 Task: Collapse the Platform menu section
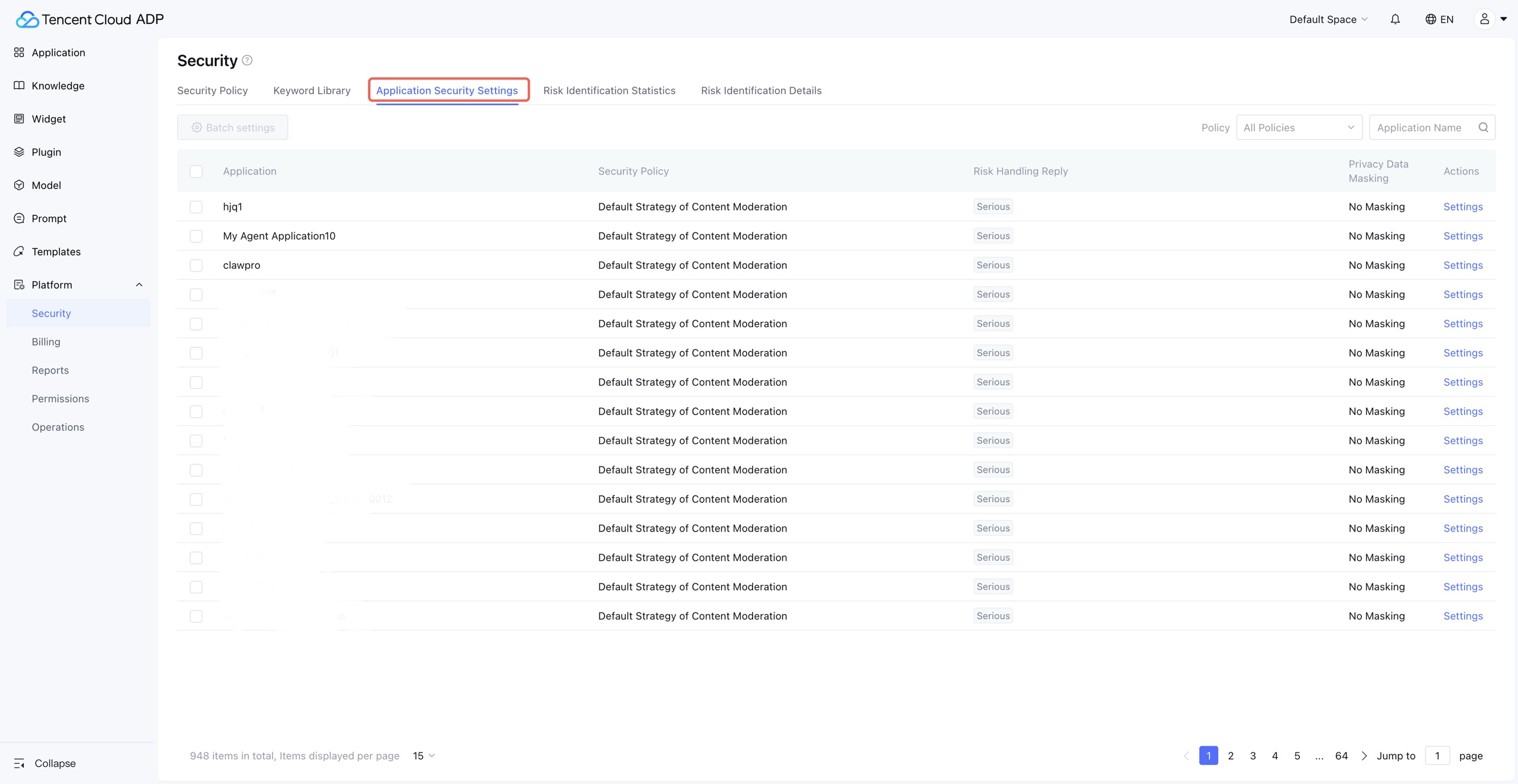click(139, 285)
